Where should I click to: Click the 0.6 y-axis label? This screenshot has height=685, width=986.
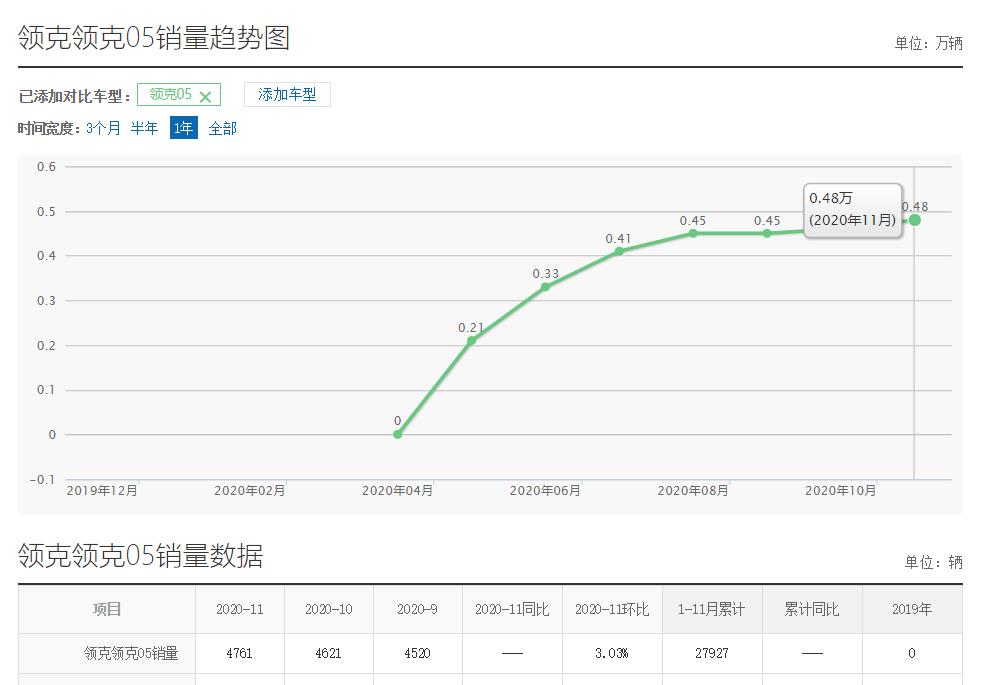point(47,167)
